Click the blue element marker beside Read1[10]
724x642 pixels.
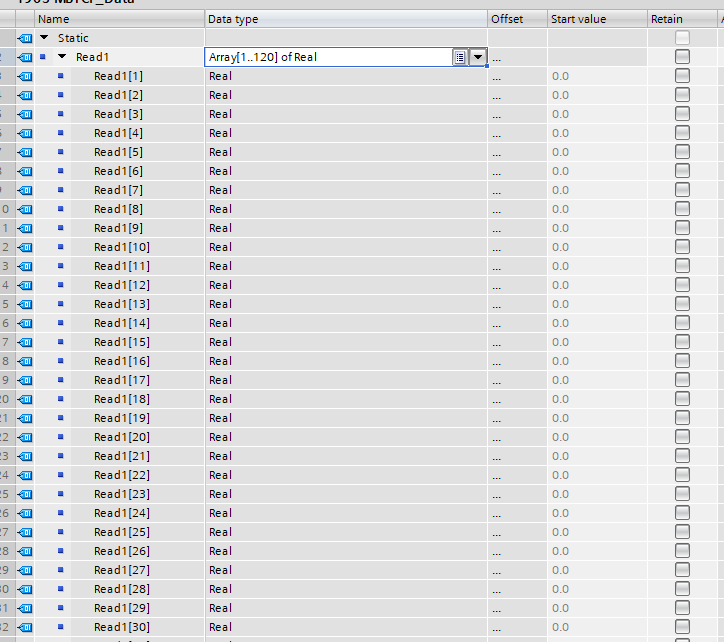(x=60, y=247)
